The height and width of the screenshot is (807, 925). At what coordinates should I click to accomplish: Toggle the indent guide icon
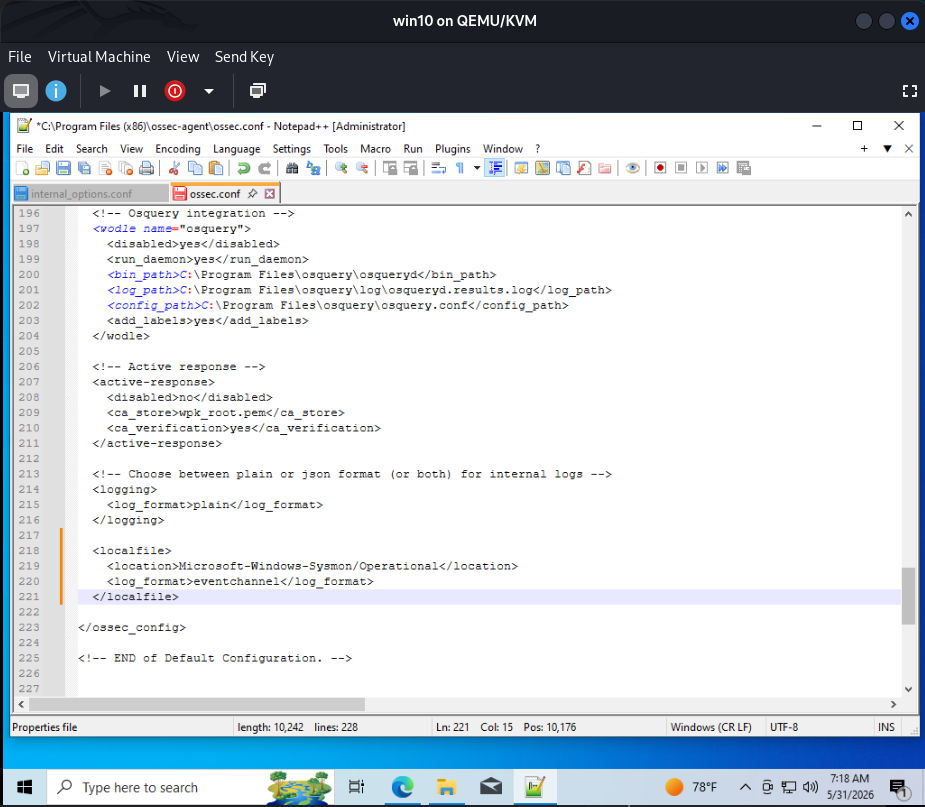pyautogui.click(x=494, y=168)
